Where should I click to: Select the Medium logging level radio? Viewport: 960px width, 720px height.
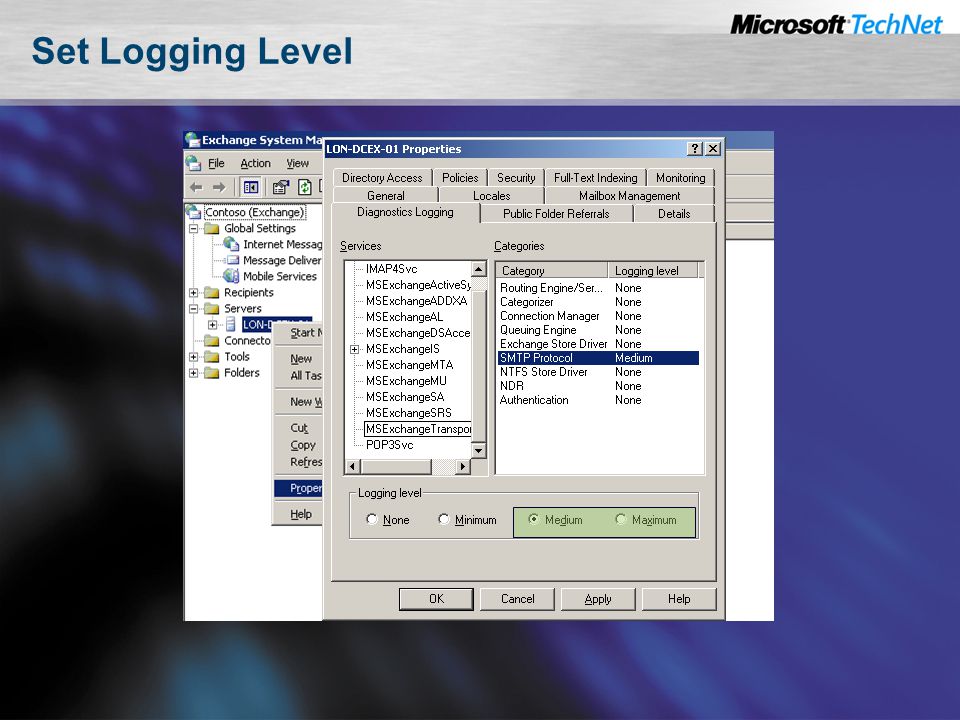(x=534, y=519)
